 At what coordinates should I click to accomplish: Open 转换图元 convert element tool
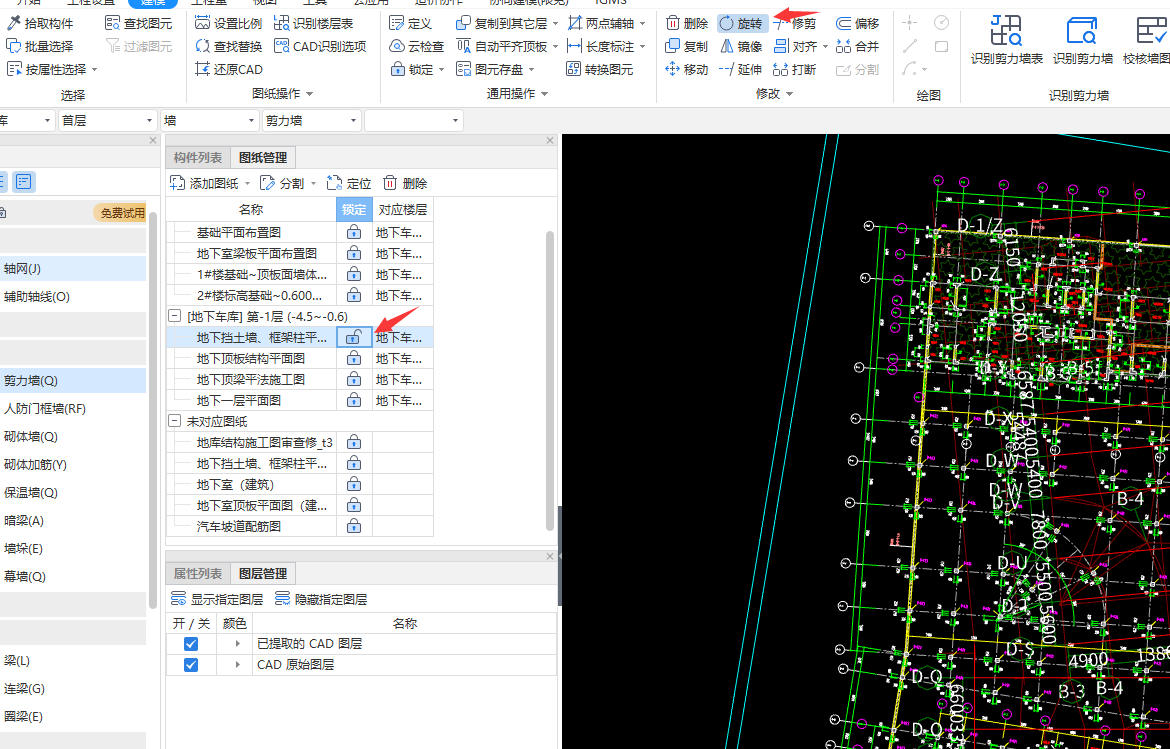coord(601,69)
